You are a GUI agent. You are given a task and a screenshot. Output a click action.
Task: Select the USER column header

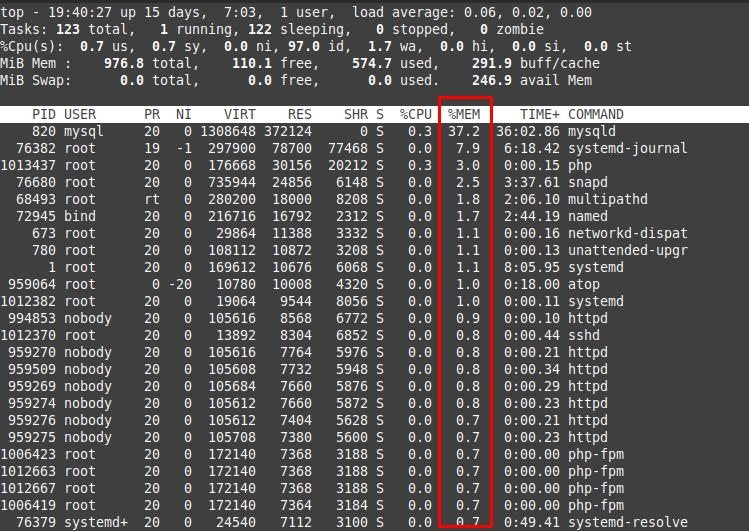(x=80, y=114)
